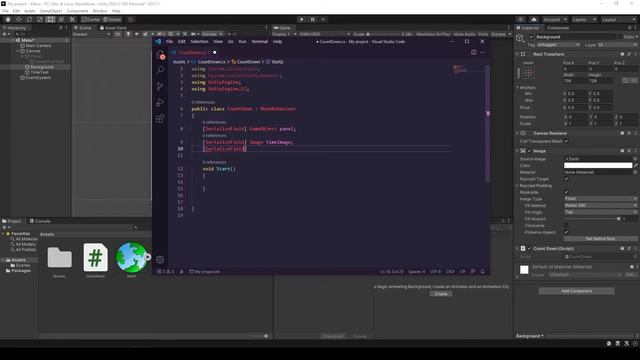Open the Source Image object picker circle
The height and width of the screenshot is (360, 640).
[635, 159]
